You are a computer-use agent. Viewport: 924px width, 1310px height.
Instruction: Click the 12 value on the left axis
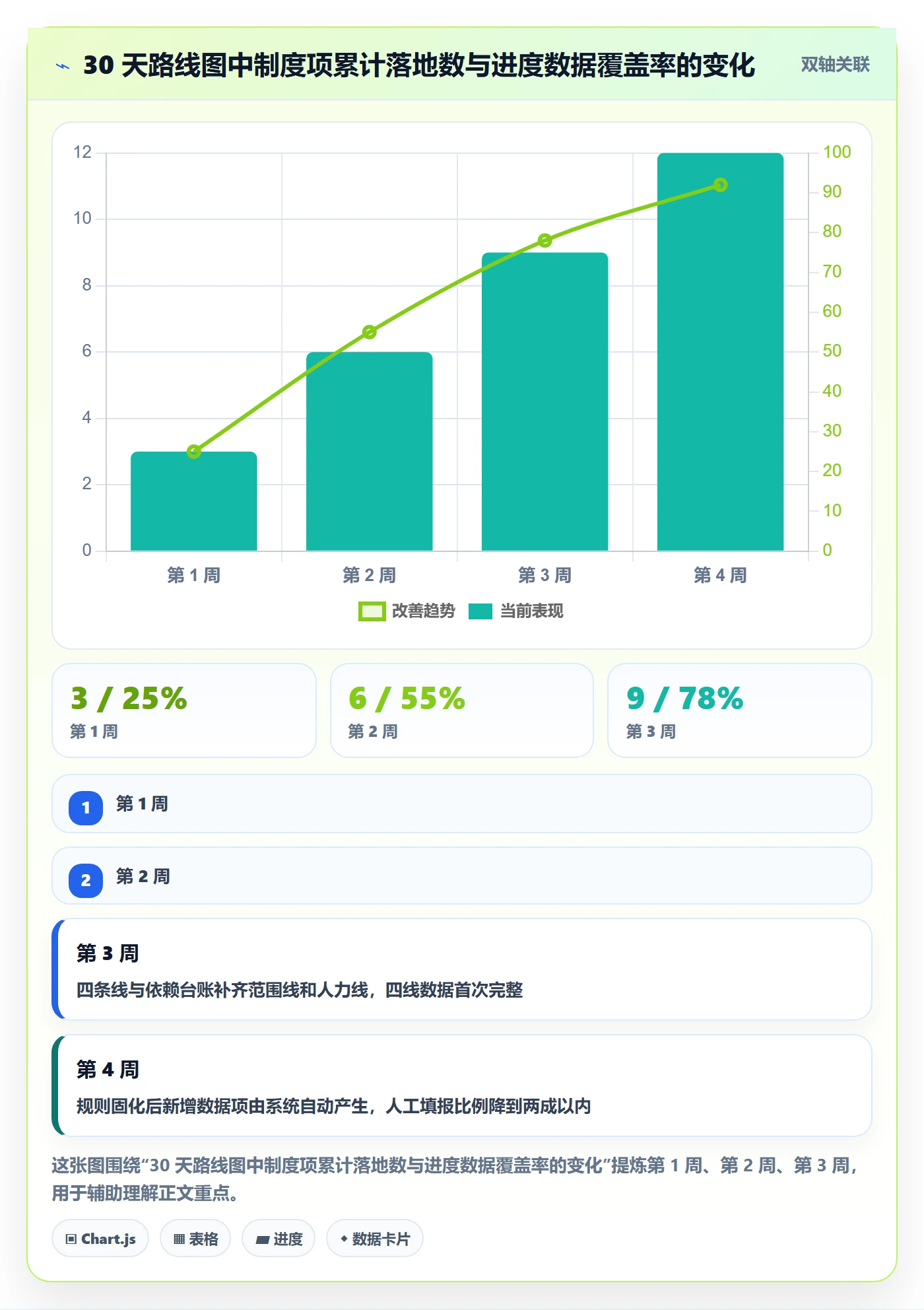82,152
